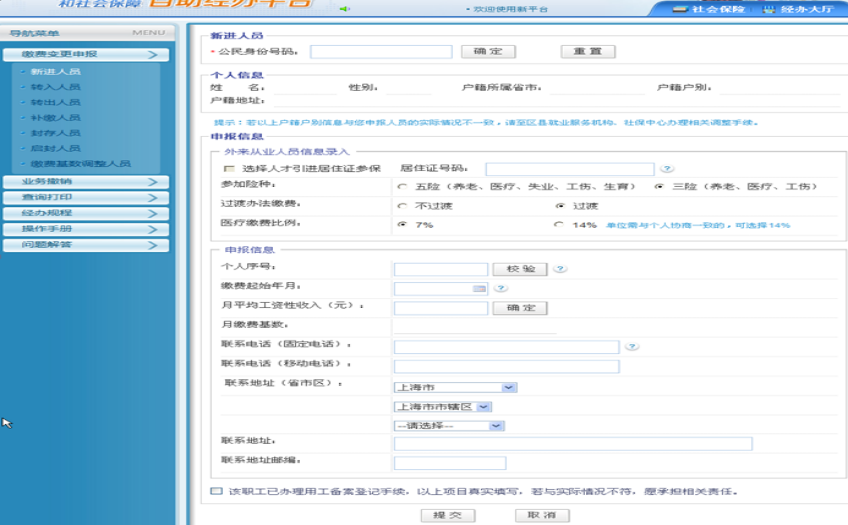Focus the 固定电话 input field
Viewport: 848px width, 525px height.
click(x=507, y=347)
